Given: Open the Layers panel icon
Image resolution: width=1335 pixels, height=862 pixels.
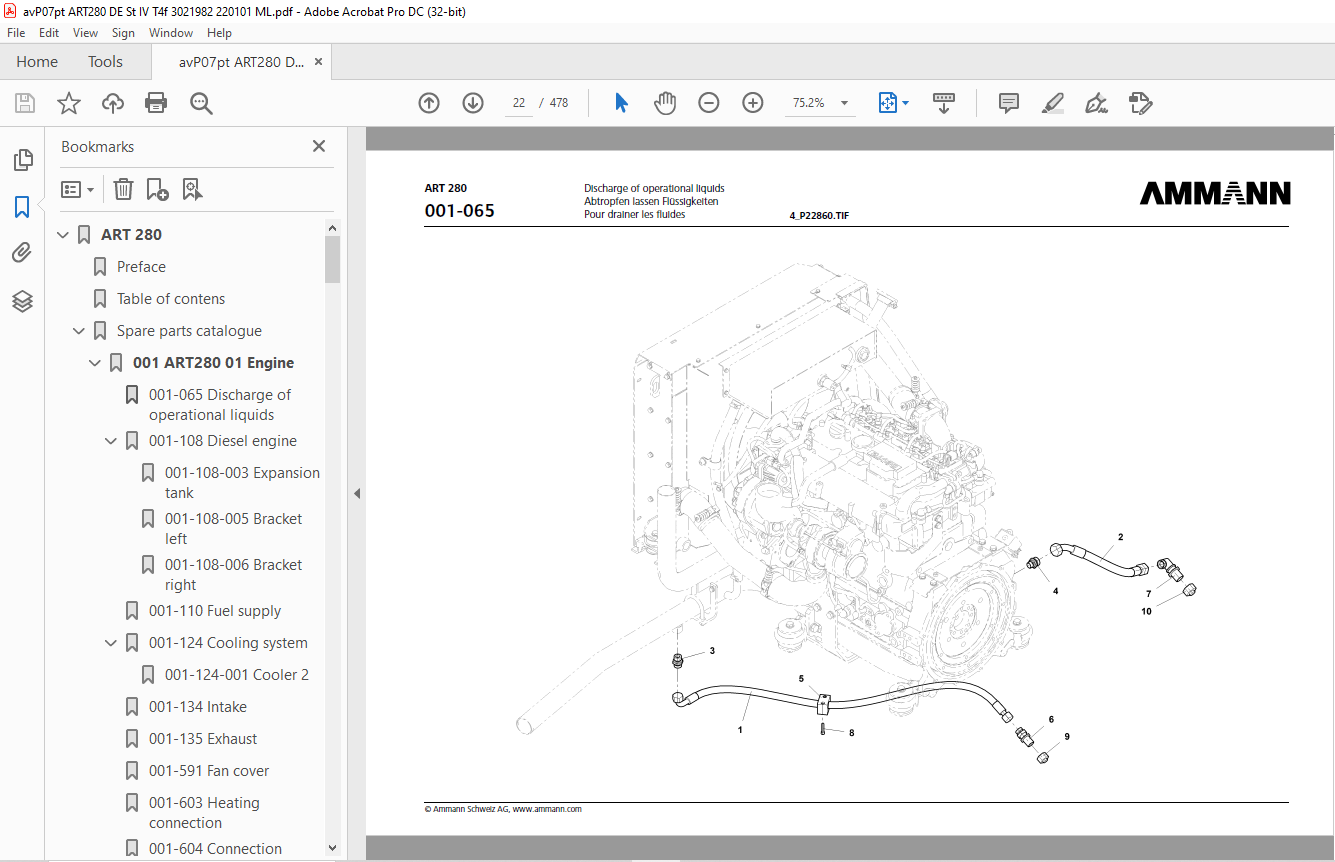Looking at the screenshot, I should pyautogui.click(x=22, y=301).
